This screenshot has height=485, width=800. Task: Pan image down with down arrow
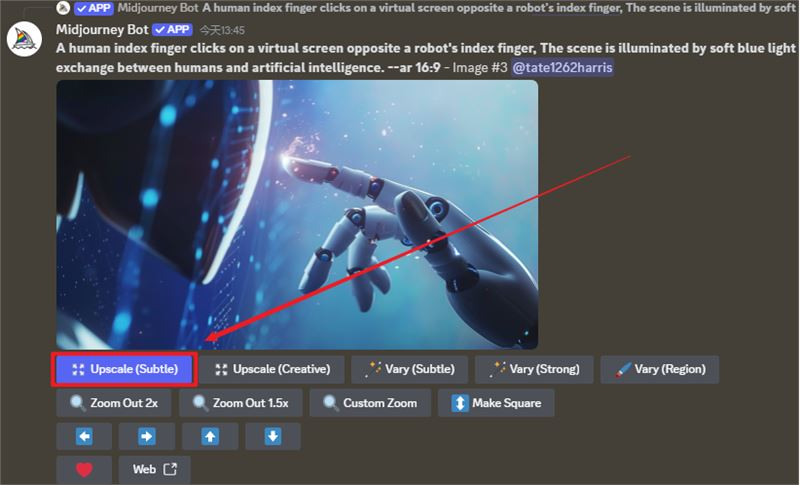tap(272, 436)
